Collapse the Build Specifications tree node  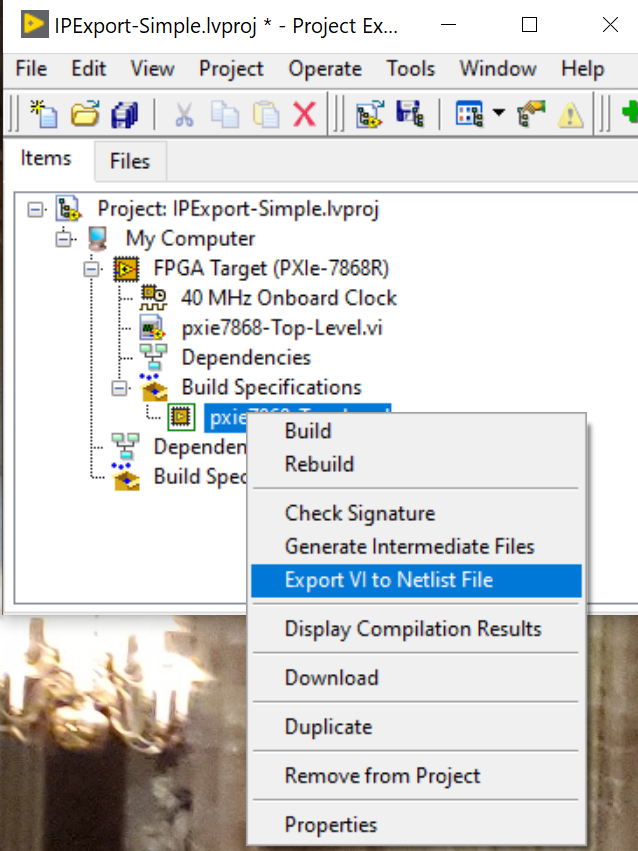(x=119, y=388)
